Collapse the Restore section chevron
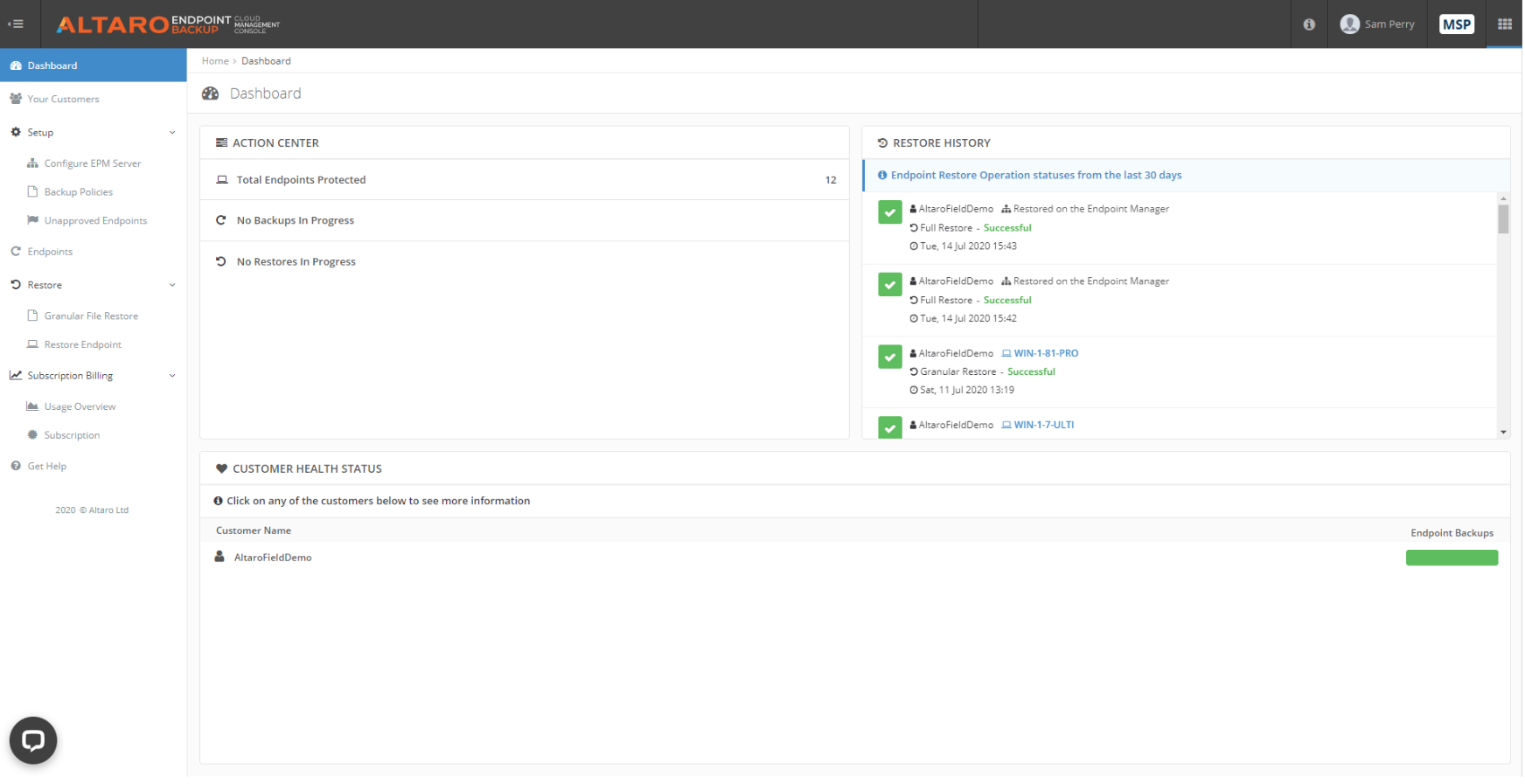The image size is (1525, 784). tap(172, 285)
